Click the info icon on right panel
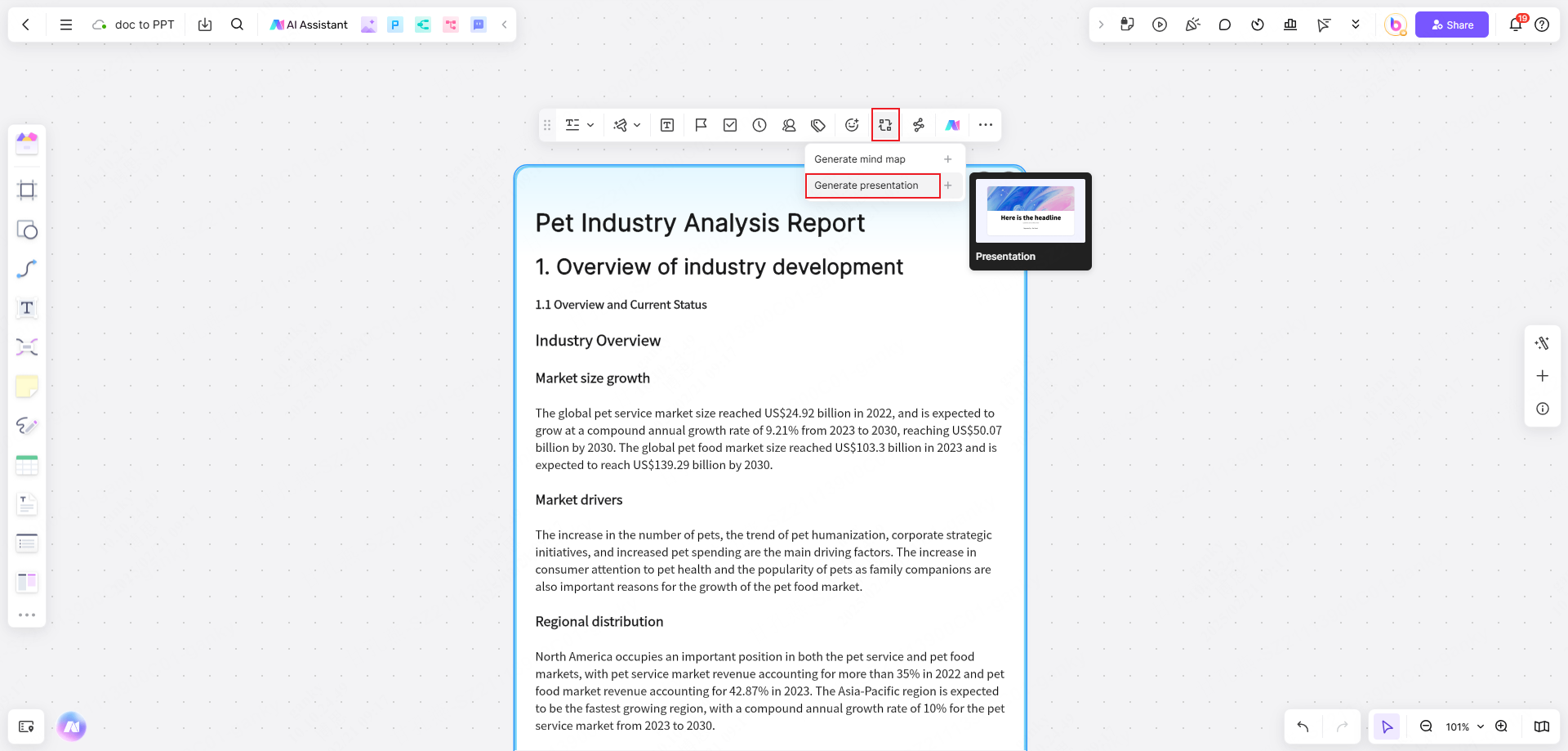This screenshot has width=1568, height=751. tap(1542, 409)
